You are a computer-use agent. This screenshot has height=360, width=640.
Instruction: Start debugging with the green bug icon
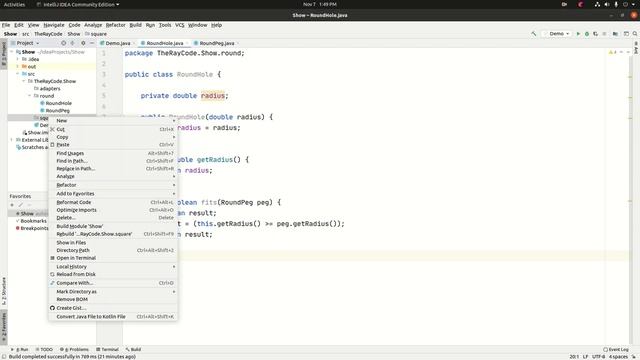click(x=587, y=34)
